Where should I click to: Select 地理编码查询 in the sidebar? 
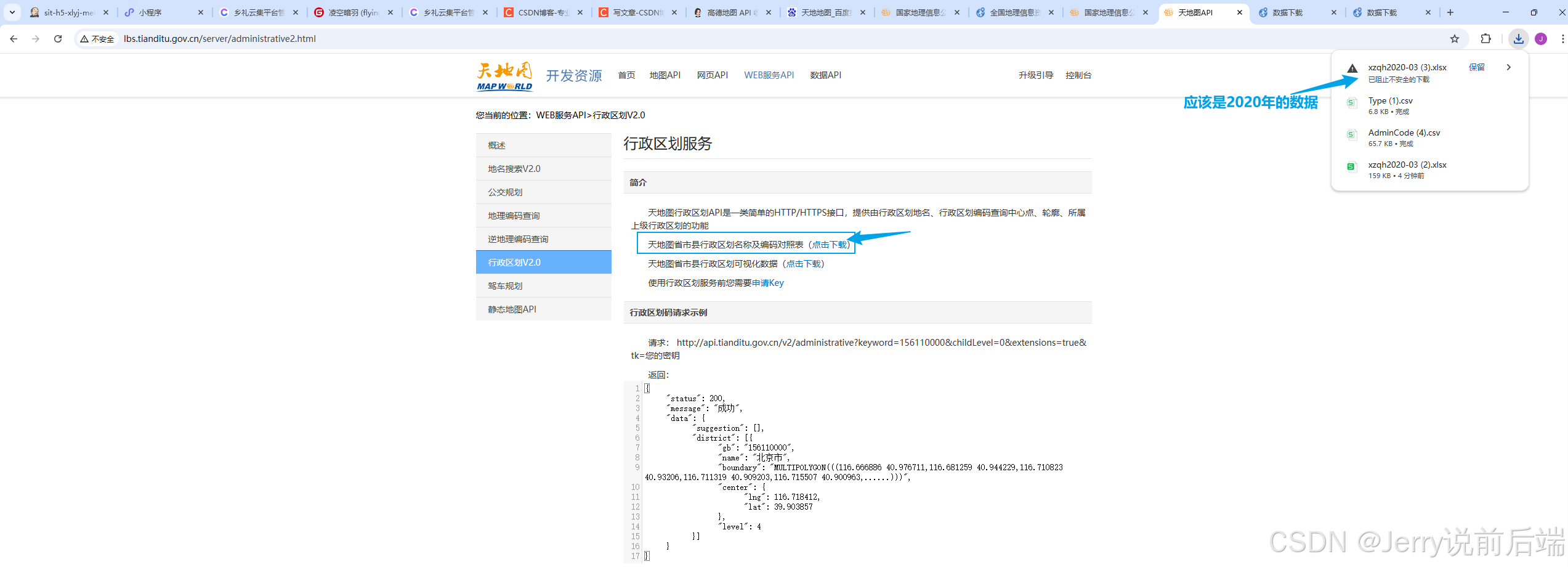[544, 216]
